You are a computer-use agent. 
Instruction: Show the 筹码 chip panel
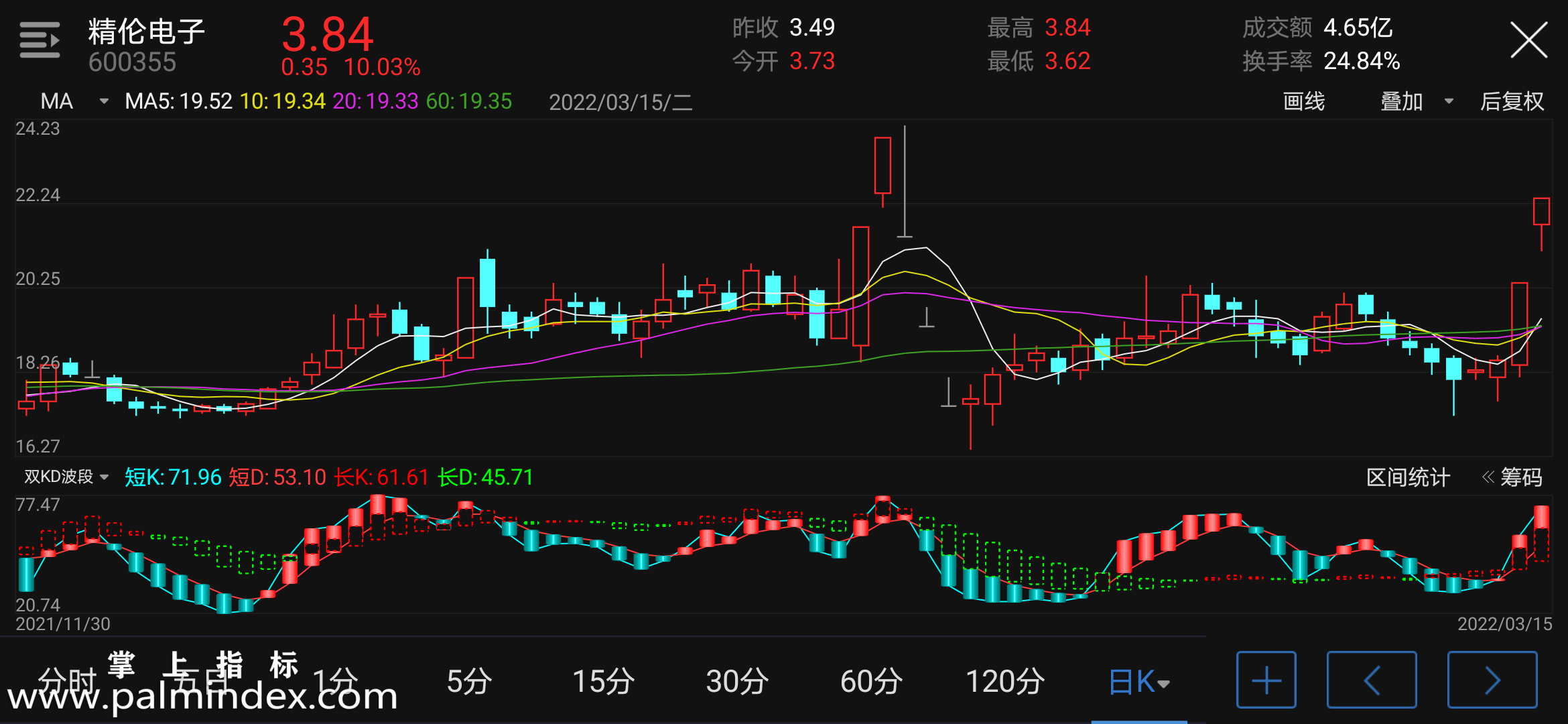[x=1512, y=477]
